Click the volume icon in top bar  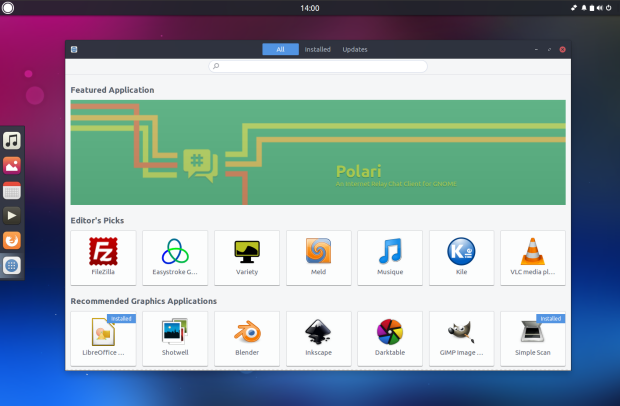pos(600,8)
